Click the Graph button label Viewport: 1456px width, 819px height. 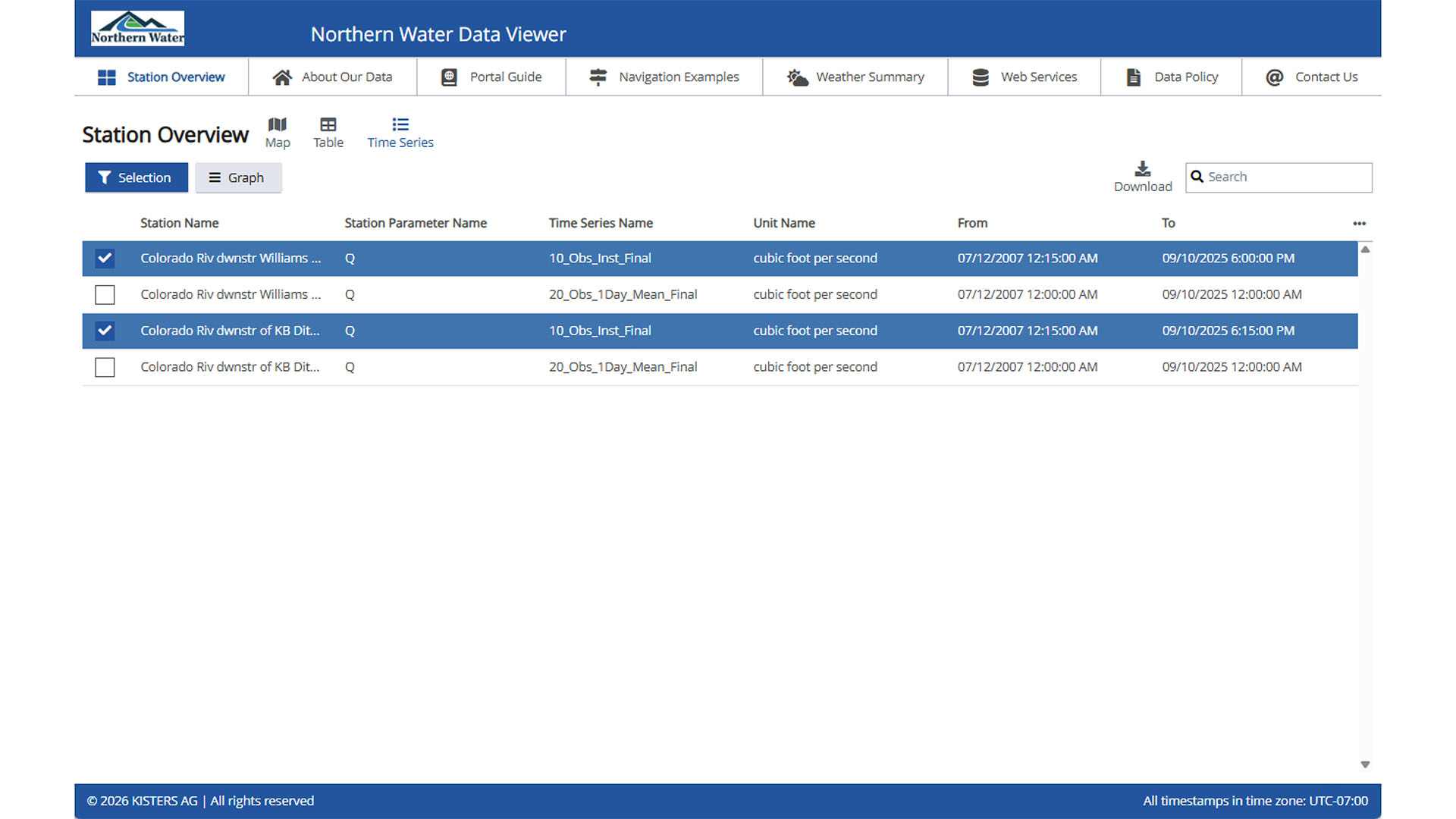tap(246, 177)
